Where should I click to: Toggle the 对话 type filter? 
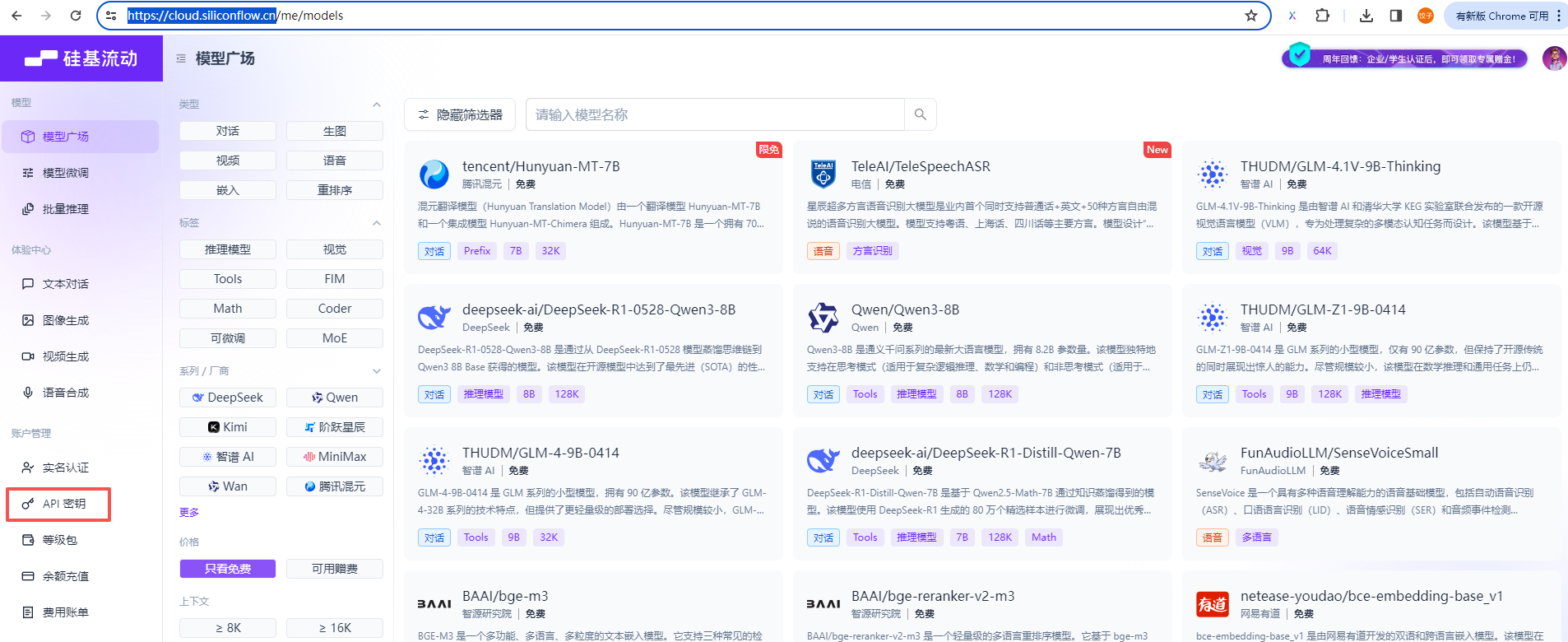coord(228,131)
